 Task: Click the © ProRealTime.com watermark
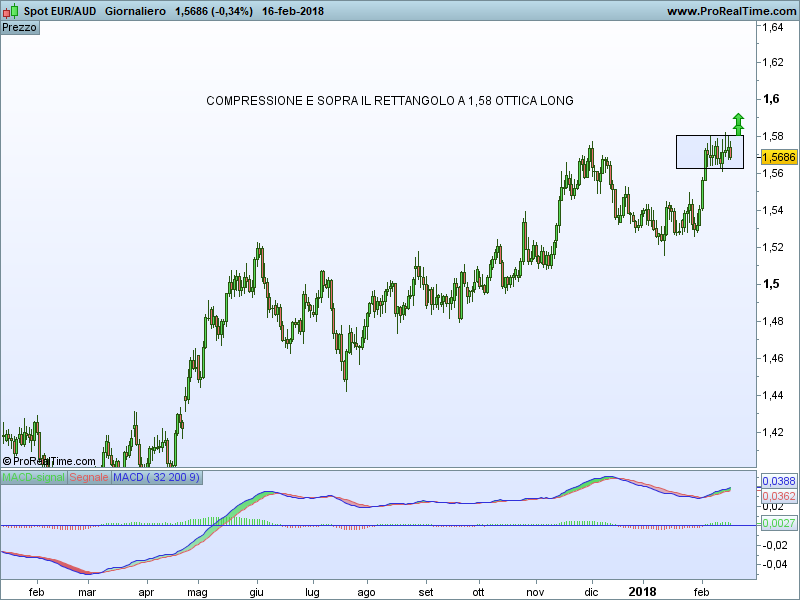pyautogui.click(x=49, y=461)
